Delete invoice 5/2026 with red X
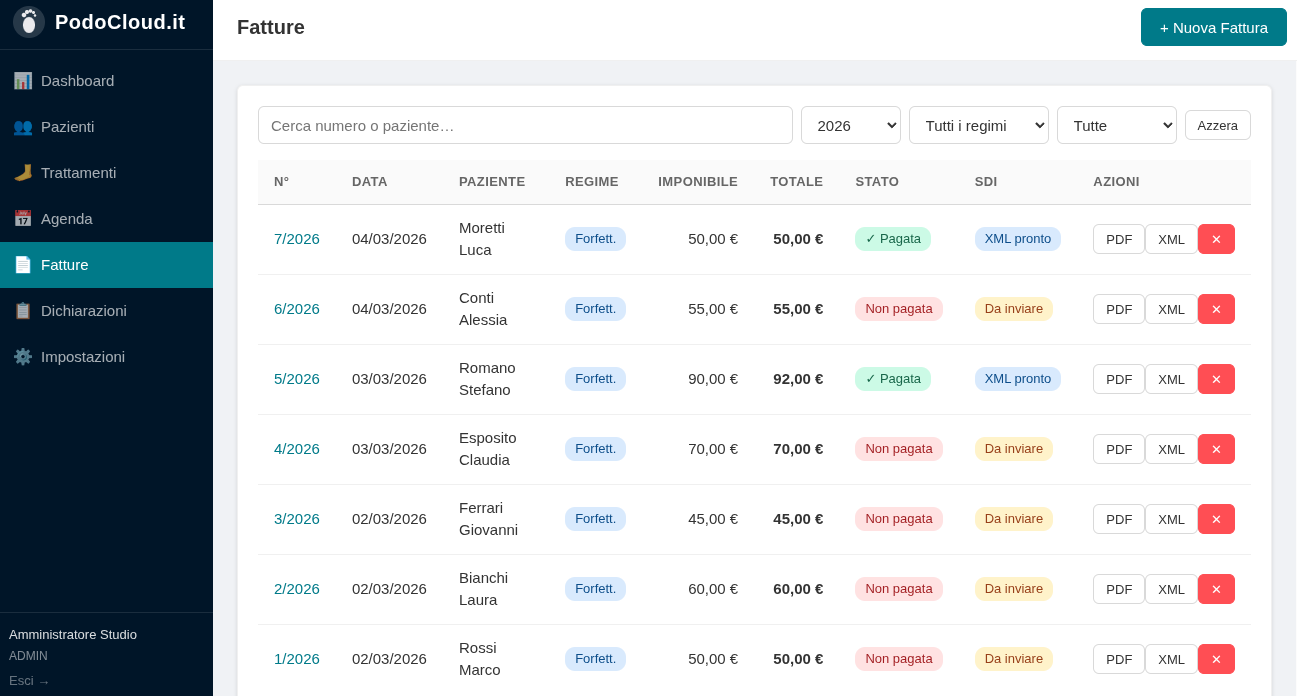 coord(1216,379)
